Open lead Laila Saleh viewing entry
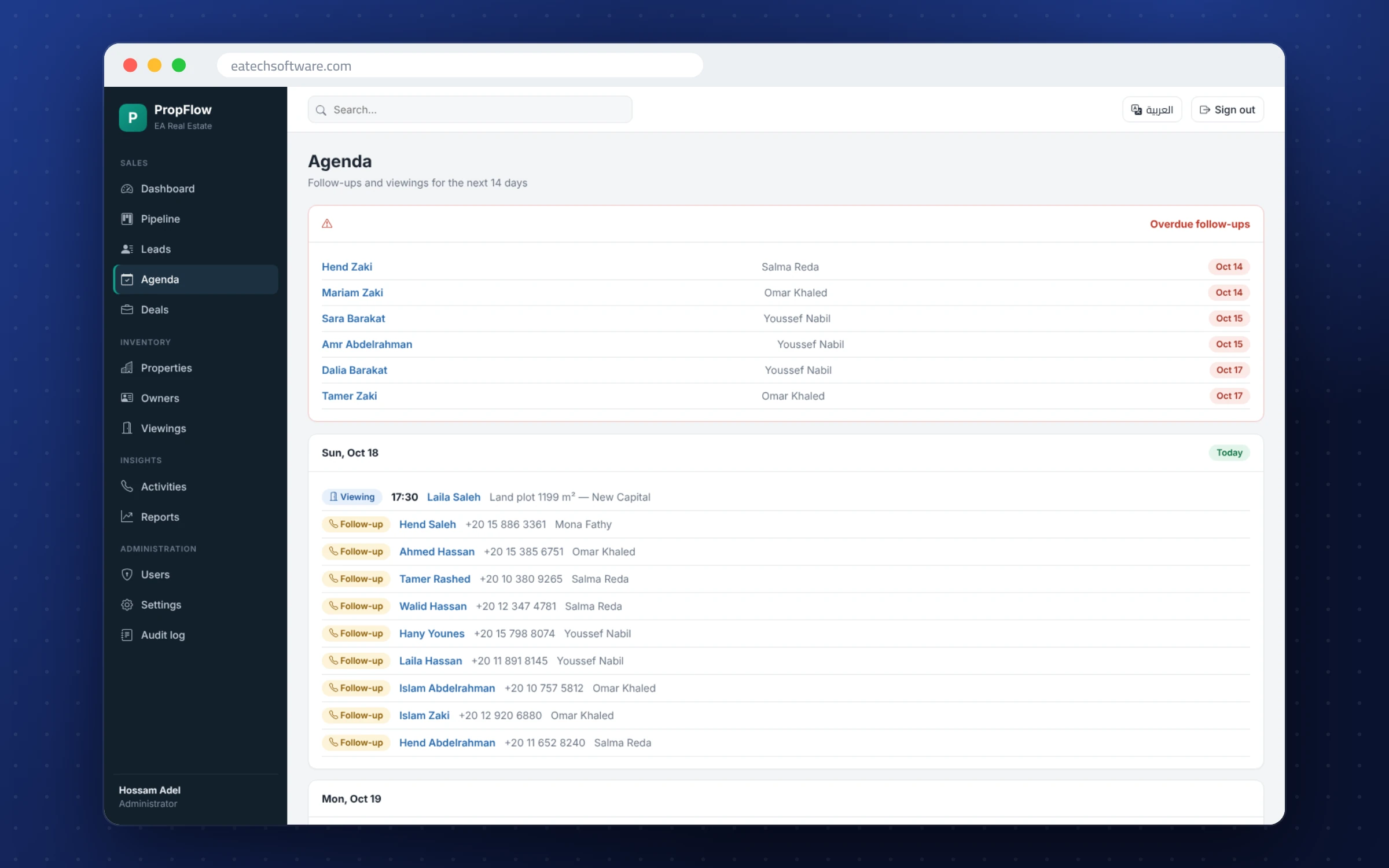1389x868 pixels. point(454,497)
